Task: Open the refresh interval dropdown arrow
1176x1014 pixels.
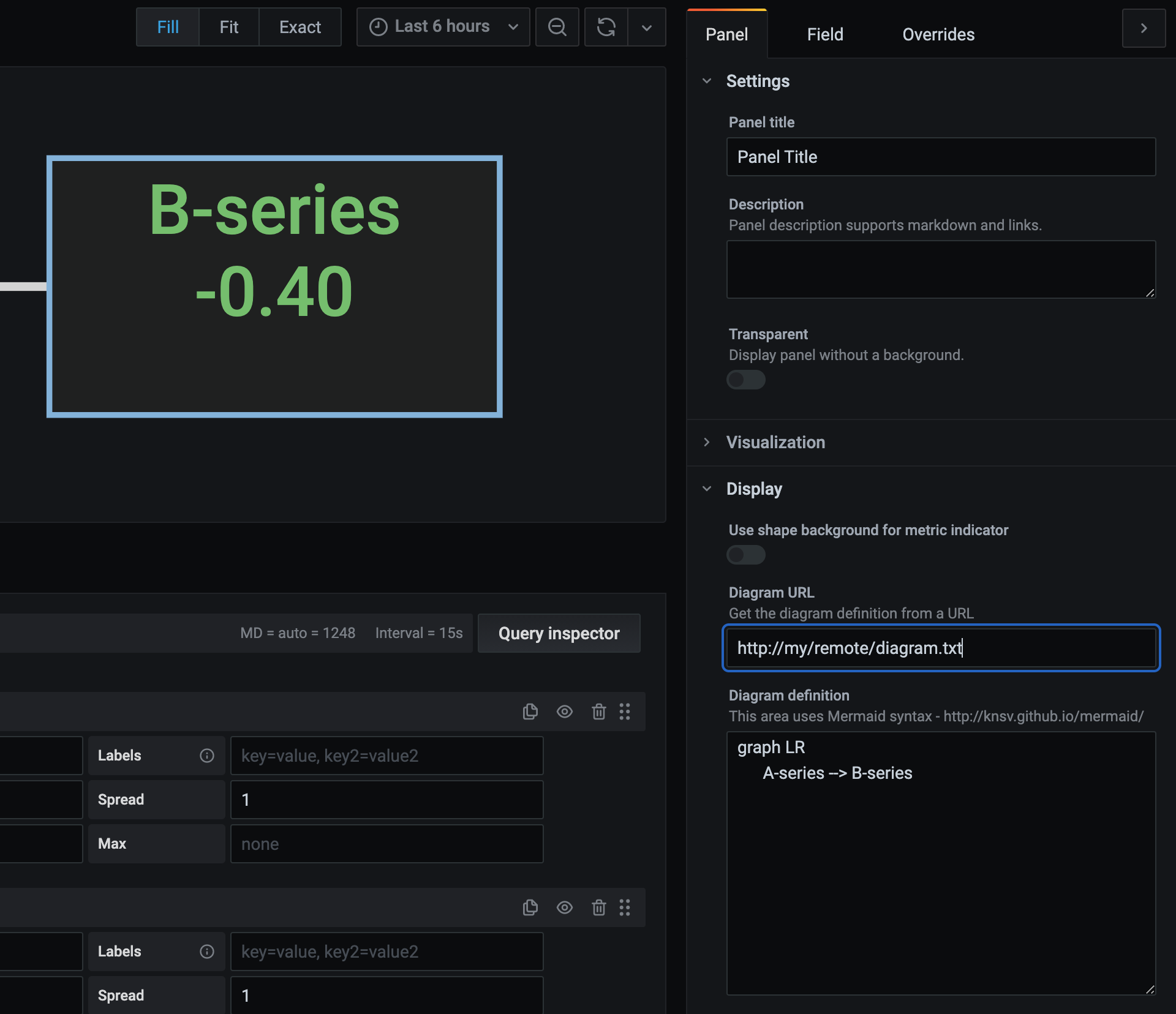Action: click(647, 27)
